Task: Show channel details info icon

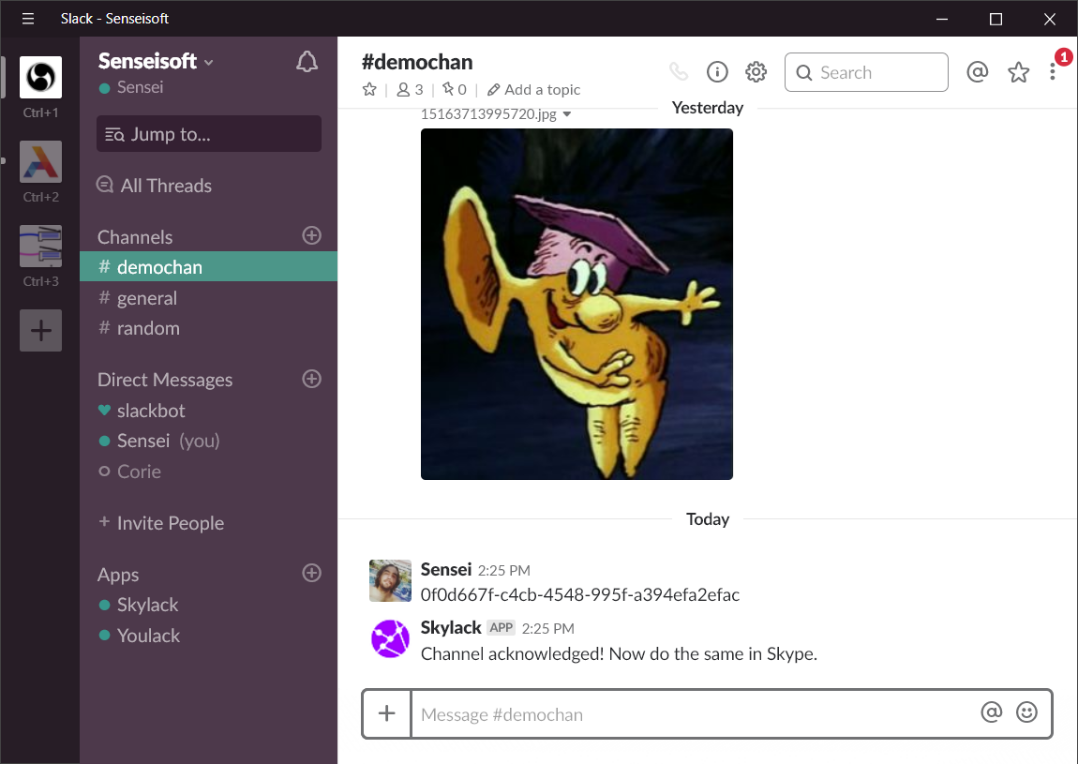Action: click(717, 72)
